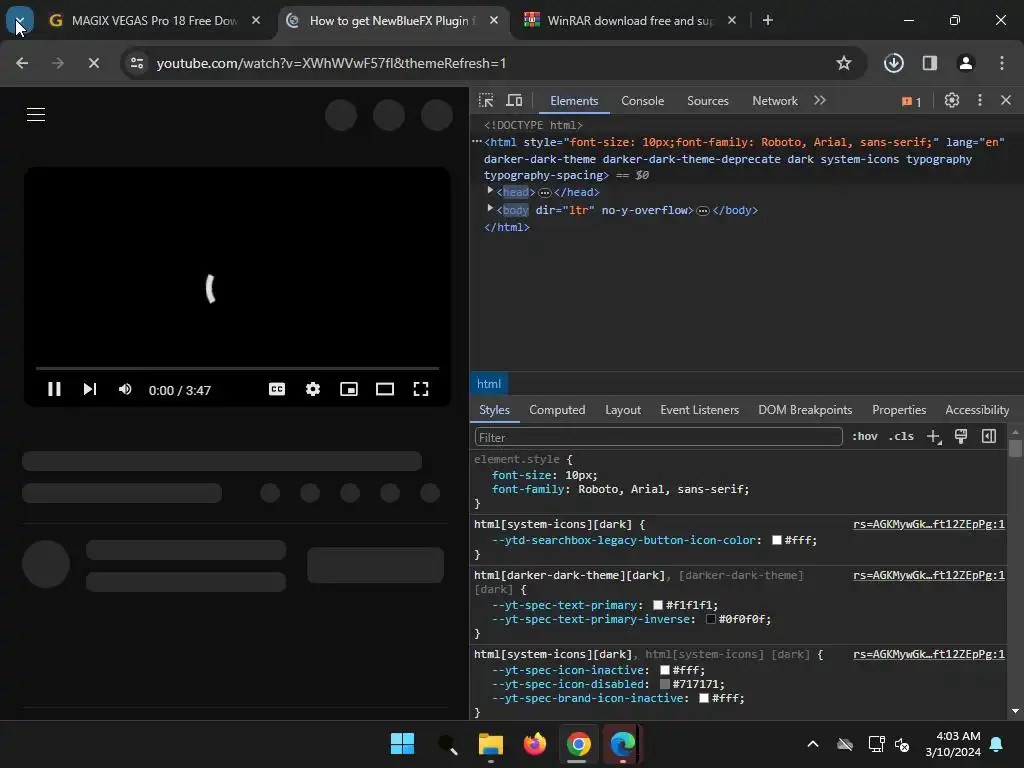Image resolution: width=1024 pixels, height=768 pixels.
Task: Stop loading the page
Action: (93, 63)
